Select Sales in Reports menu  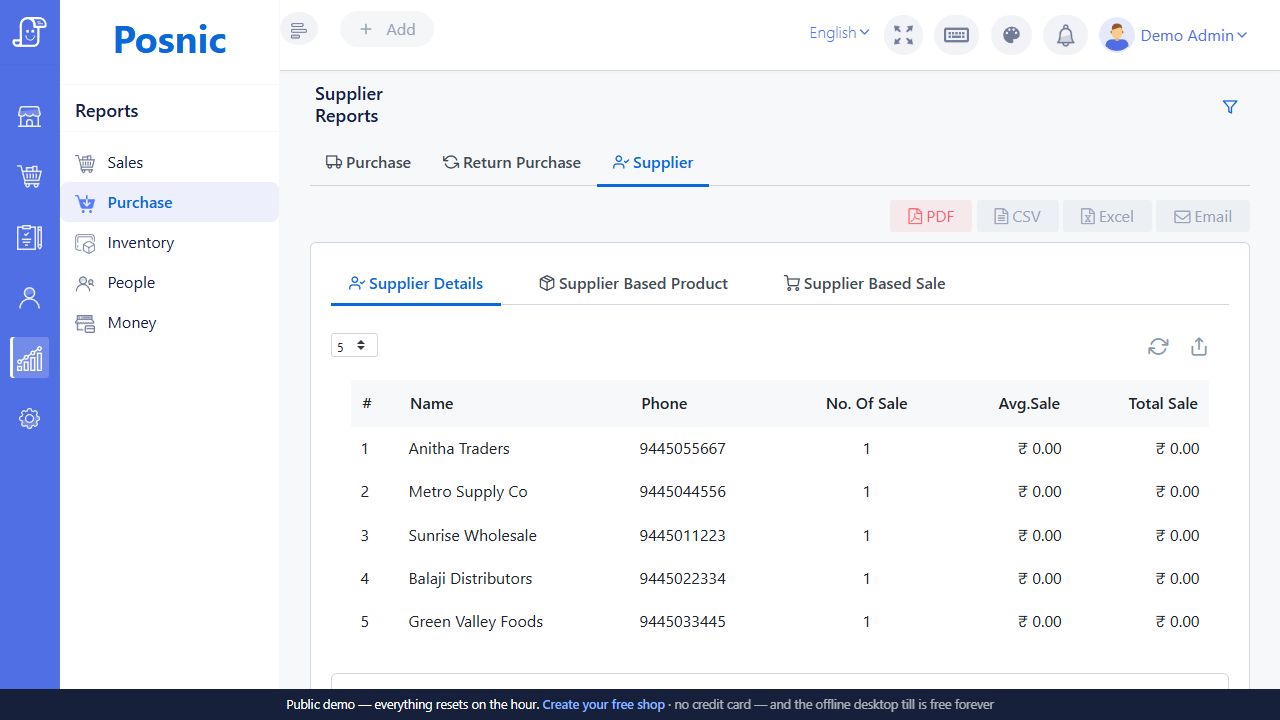pos(169,162)
